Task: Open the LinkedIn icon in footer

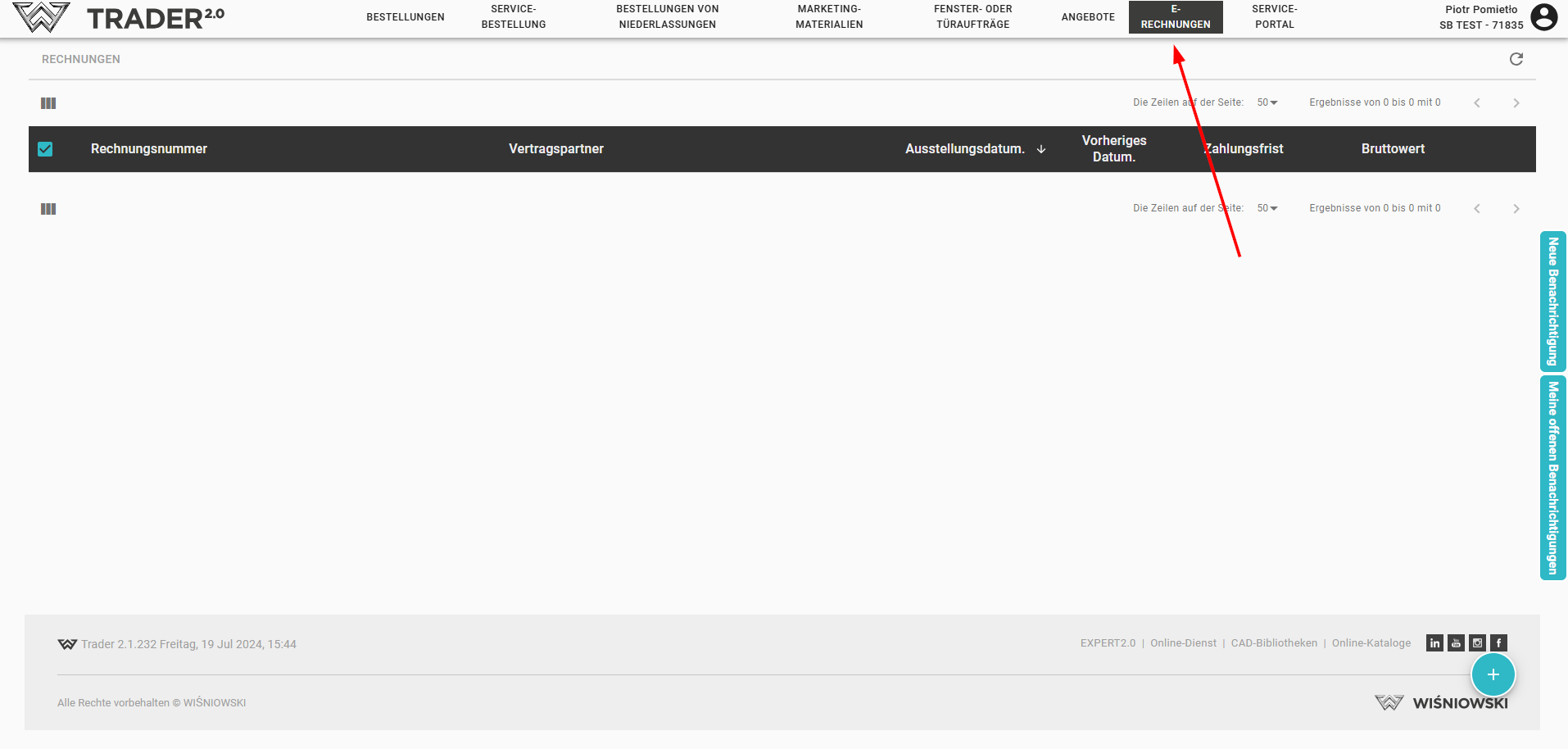Action: pos(1434,643)
